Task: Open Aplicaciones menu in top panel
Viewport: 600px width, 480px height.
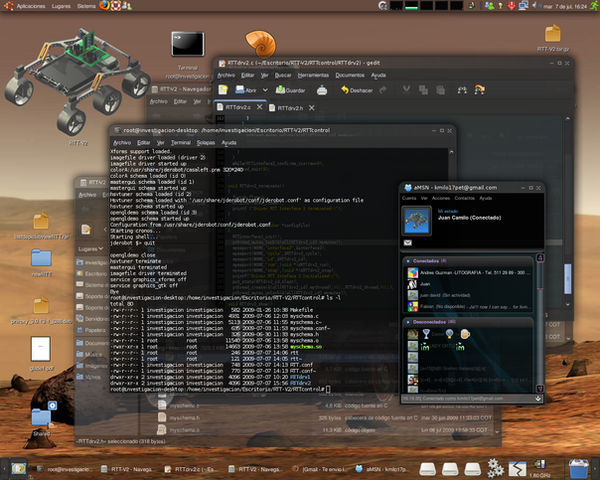Action: 31,6
